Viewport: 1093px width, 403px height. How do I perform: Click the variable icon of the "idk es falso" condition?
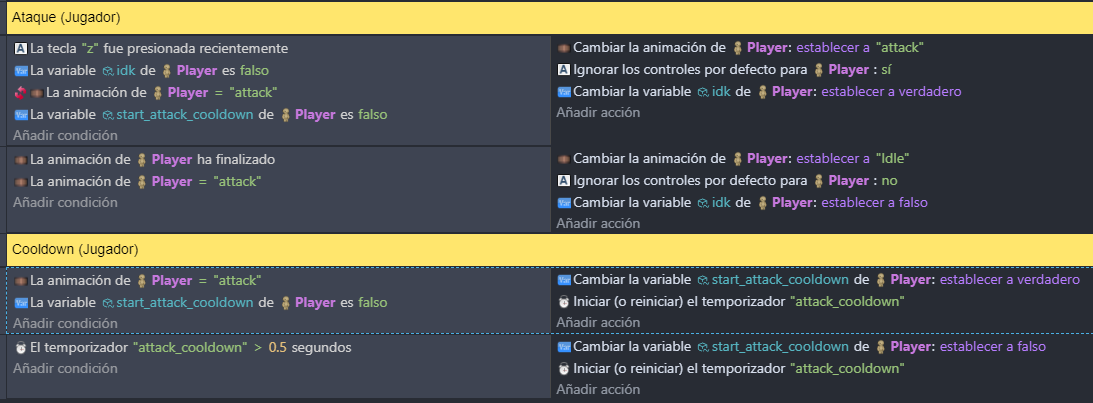[x=22, y=70]
